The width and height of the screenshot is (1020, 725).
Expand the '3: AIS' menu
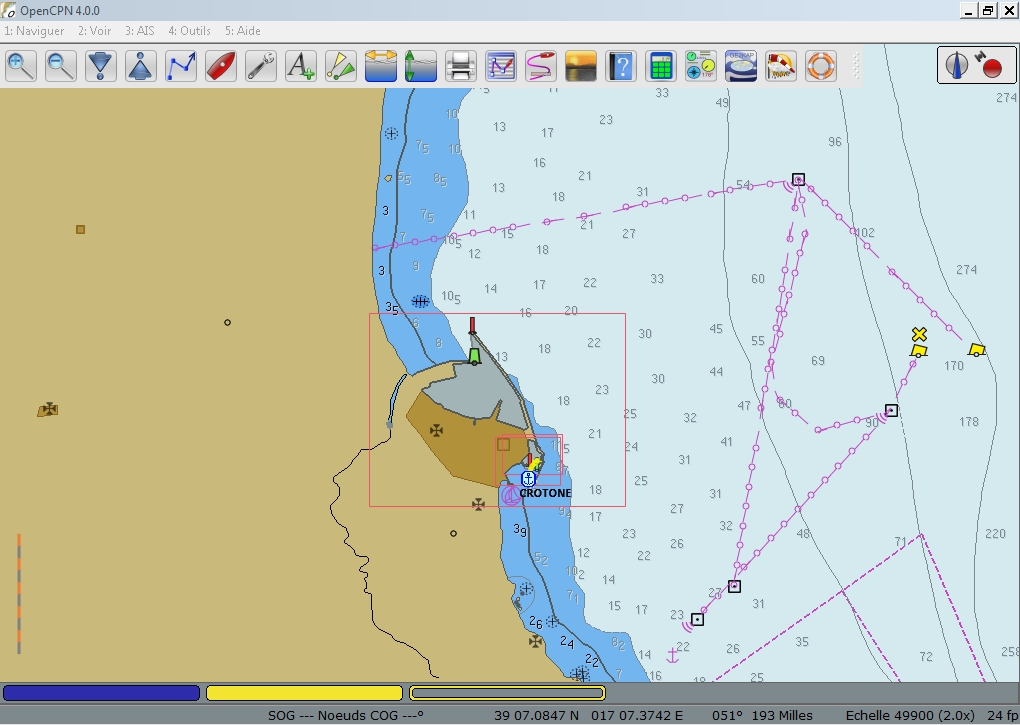click(x=140, y=31)
